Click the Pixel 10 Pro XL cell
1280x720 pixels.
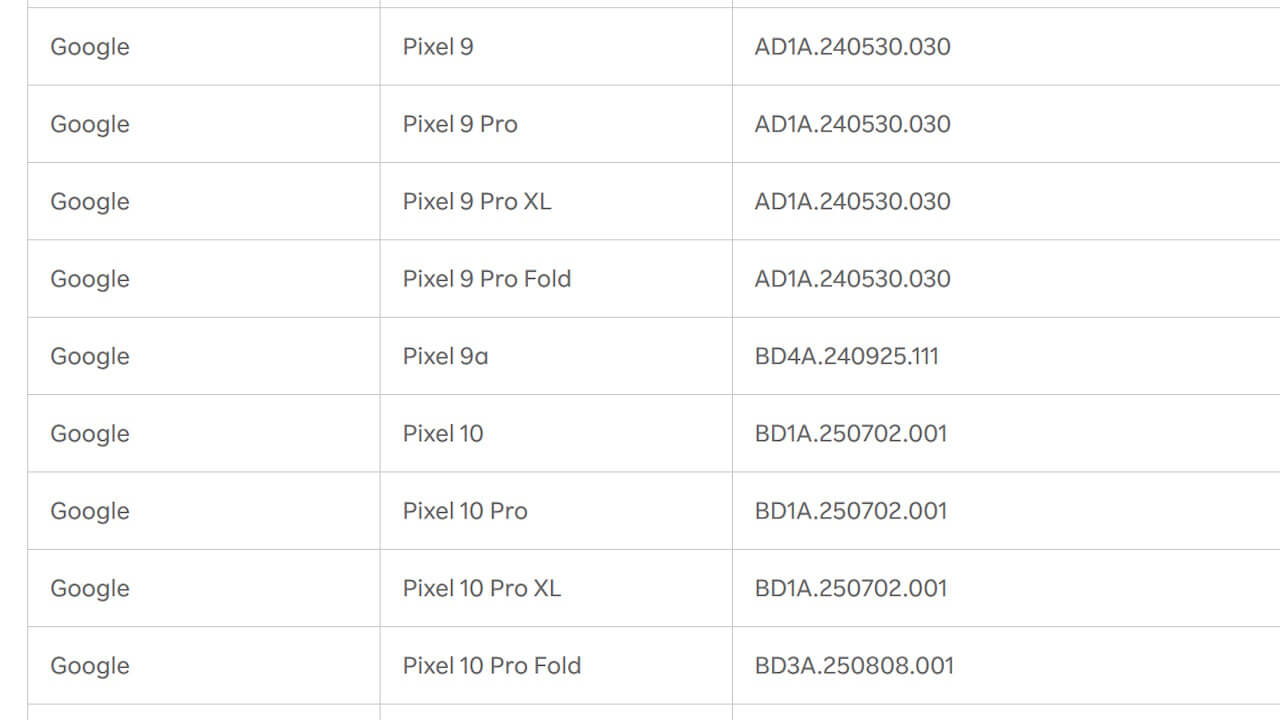(x=482, y=588)
